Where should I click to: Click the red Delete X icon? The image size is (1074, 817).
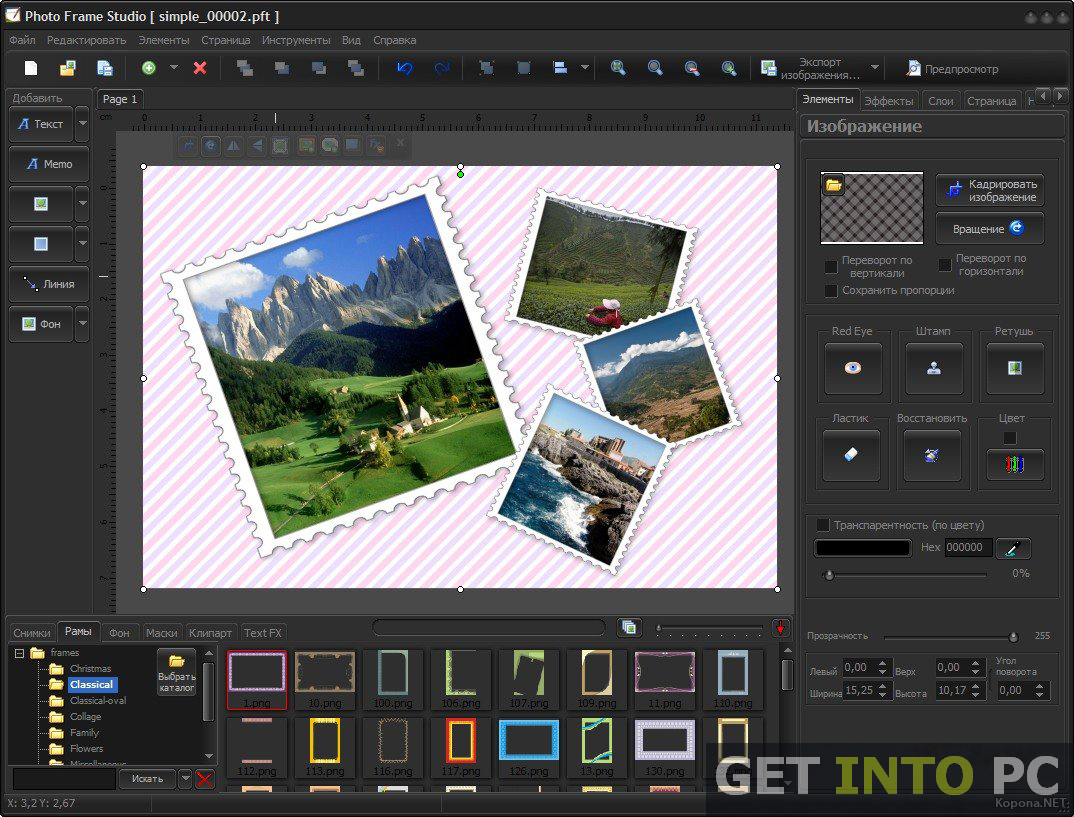(200, 68)
